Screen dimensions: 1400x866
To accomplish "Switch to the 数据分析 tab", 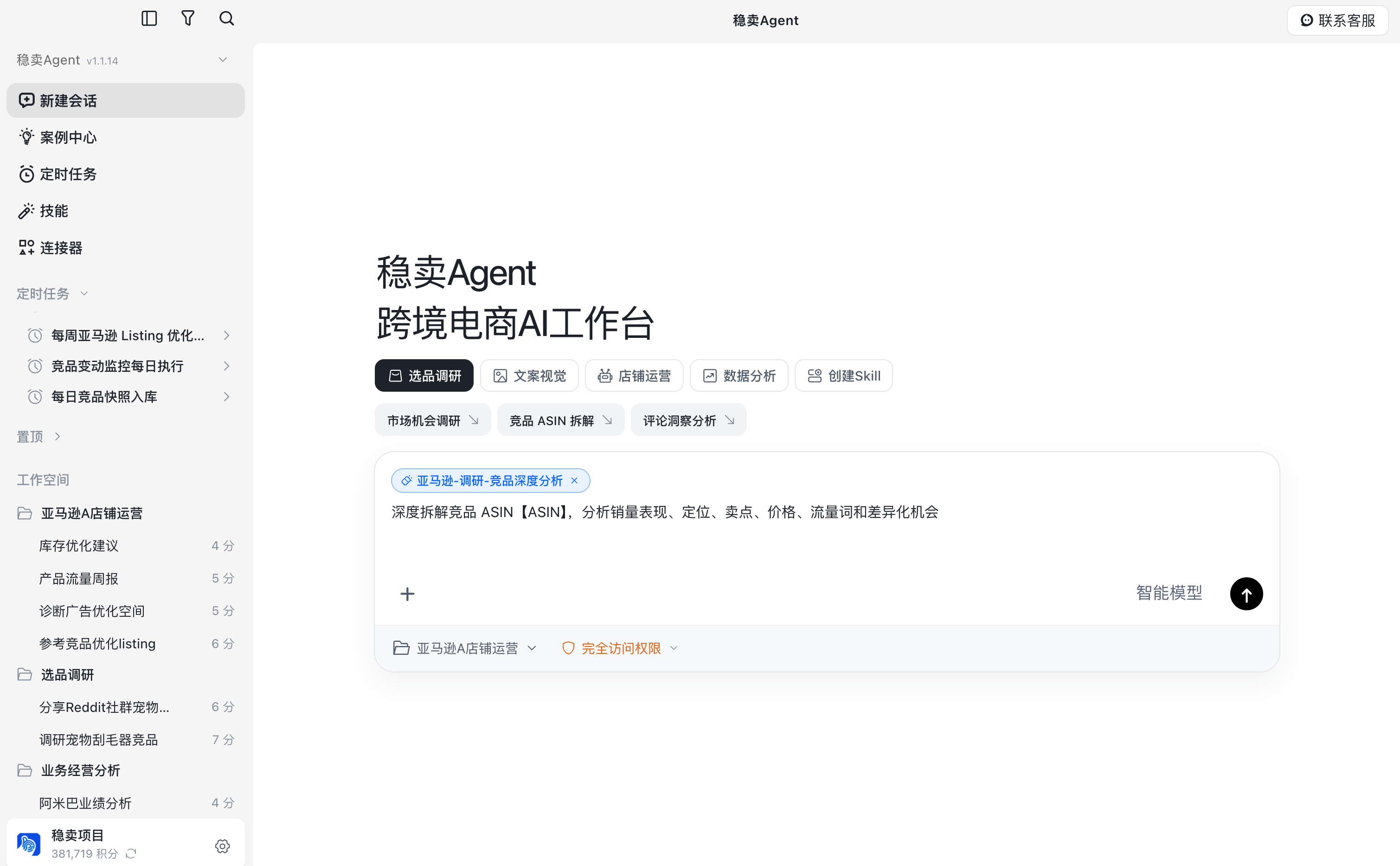I will (x=739, y=376).
